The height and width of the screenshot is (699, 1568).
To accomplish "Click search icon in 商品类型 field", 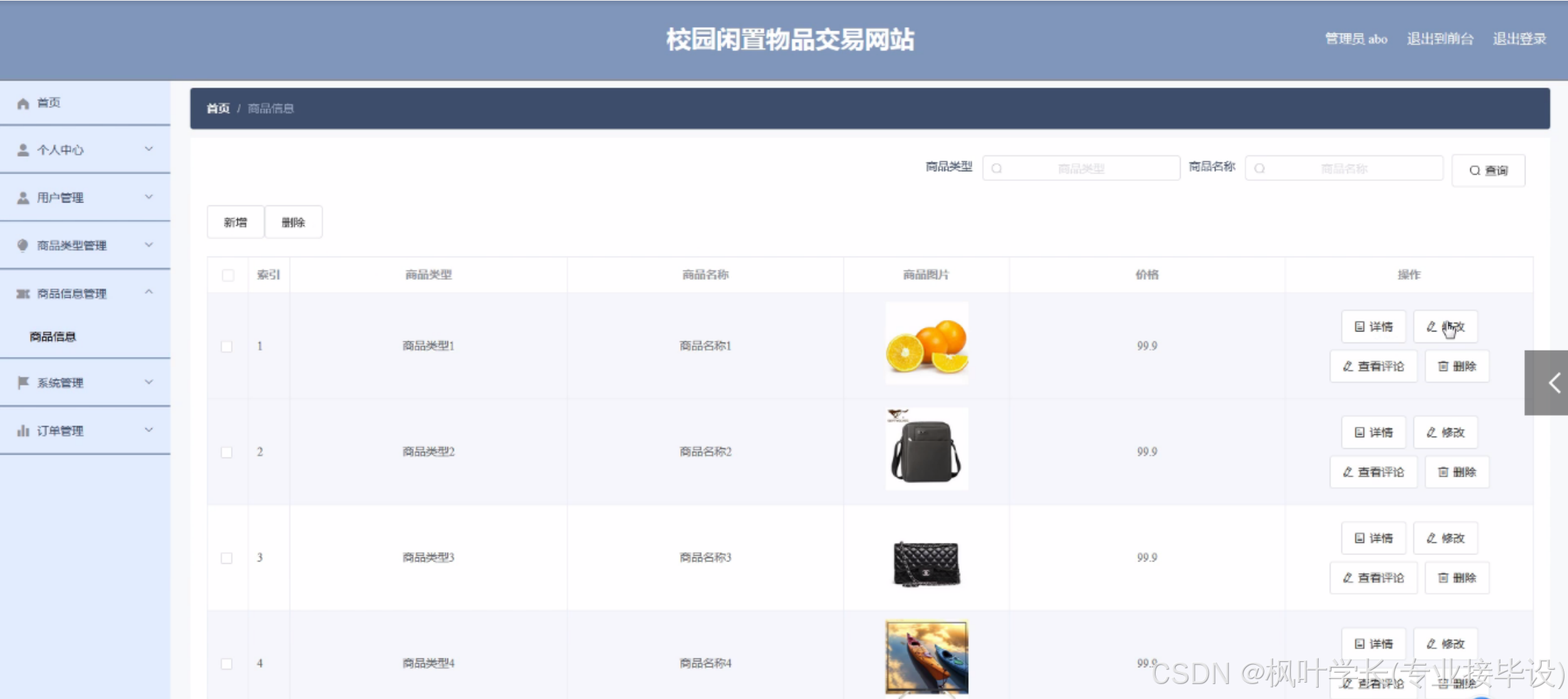I will (x=997, y=168).
